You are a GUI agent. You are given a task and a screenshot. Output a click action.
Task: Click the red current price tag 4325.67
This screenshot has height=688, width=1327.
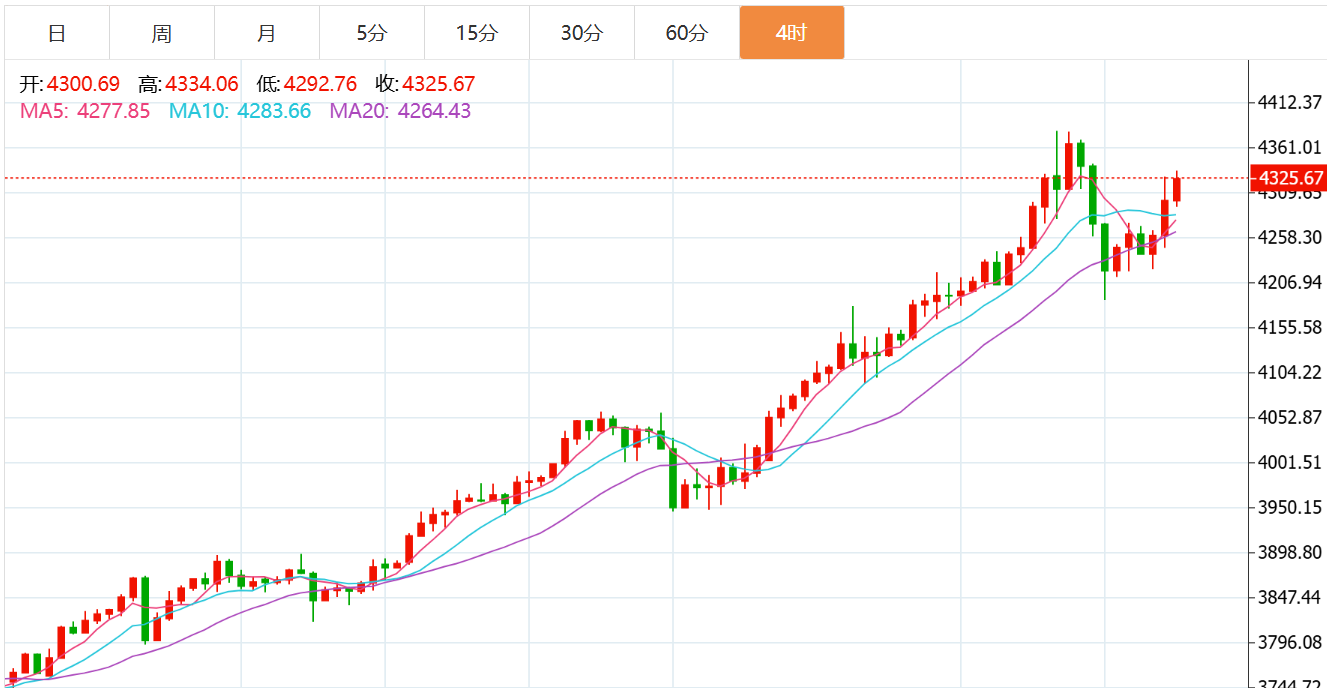tap(1291, 179)
